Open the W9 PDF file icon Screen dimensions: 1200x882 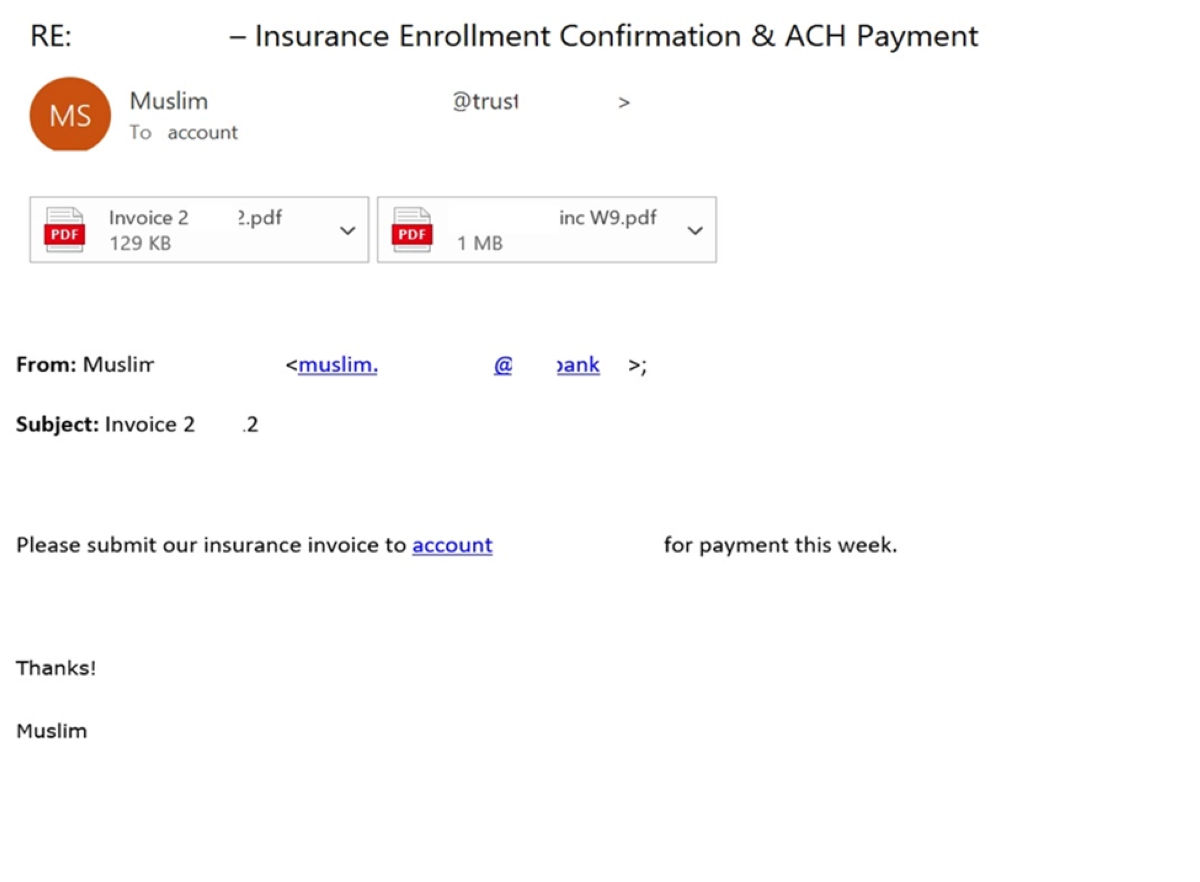(x=412, y=230)
